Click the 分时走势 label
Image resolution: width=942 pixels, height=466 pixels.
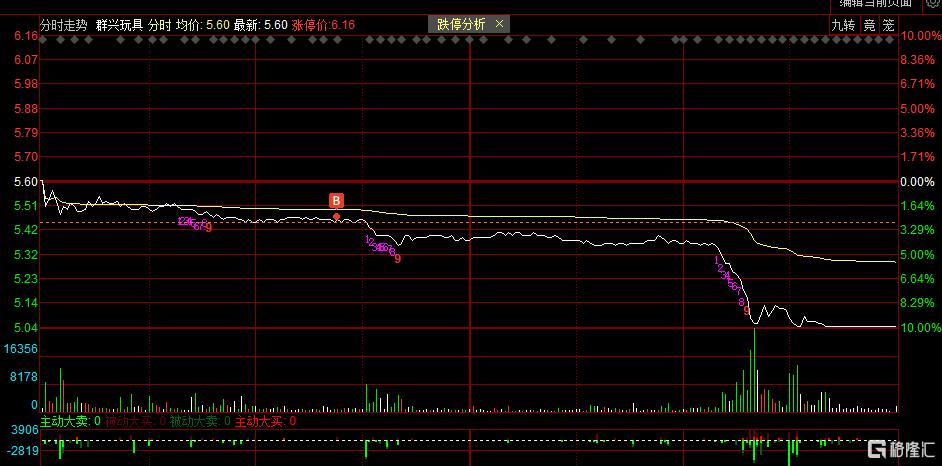click(x=64, y=25)
